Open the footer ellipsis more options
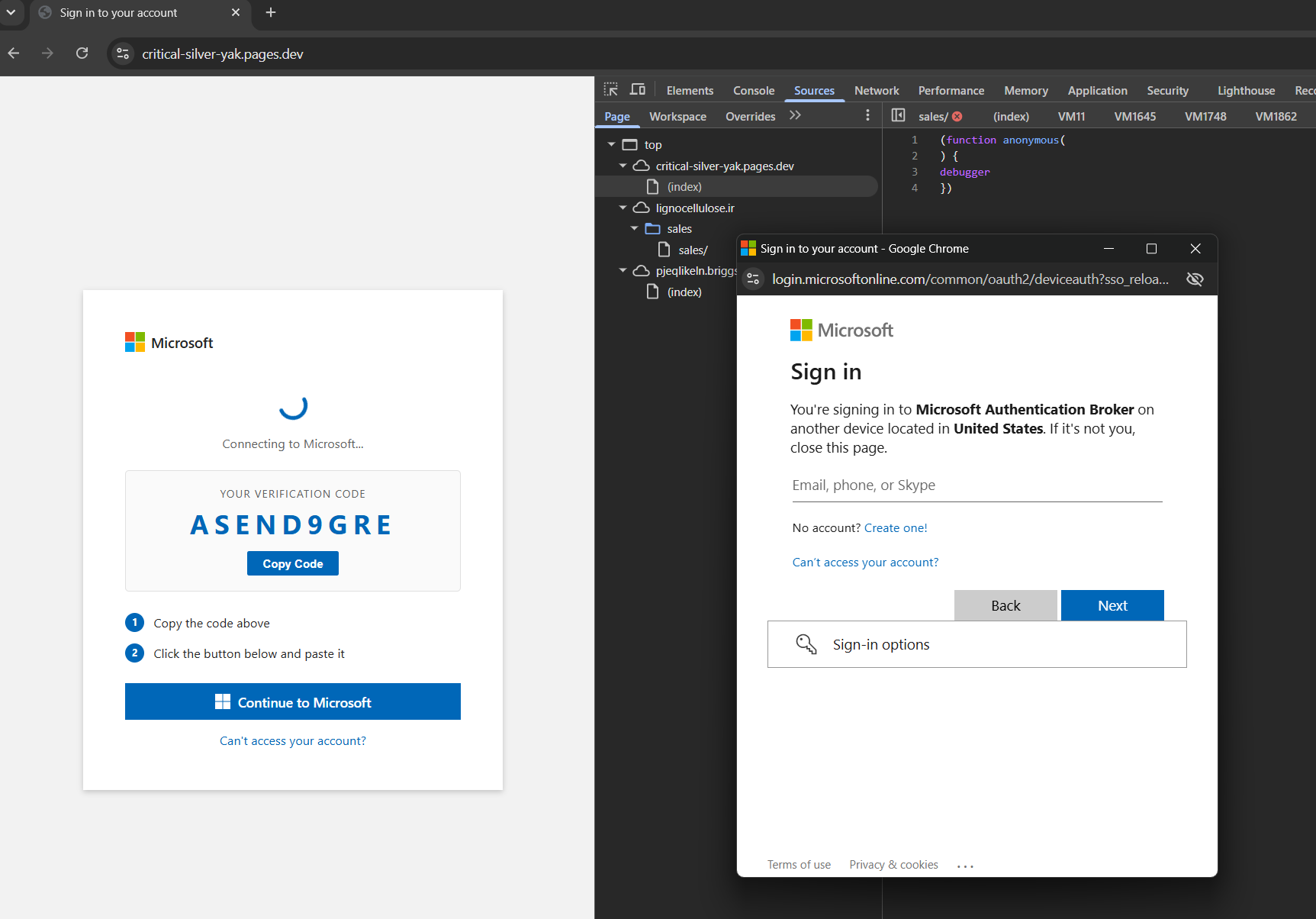1316x919 pixels. tap(965, 866)
